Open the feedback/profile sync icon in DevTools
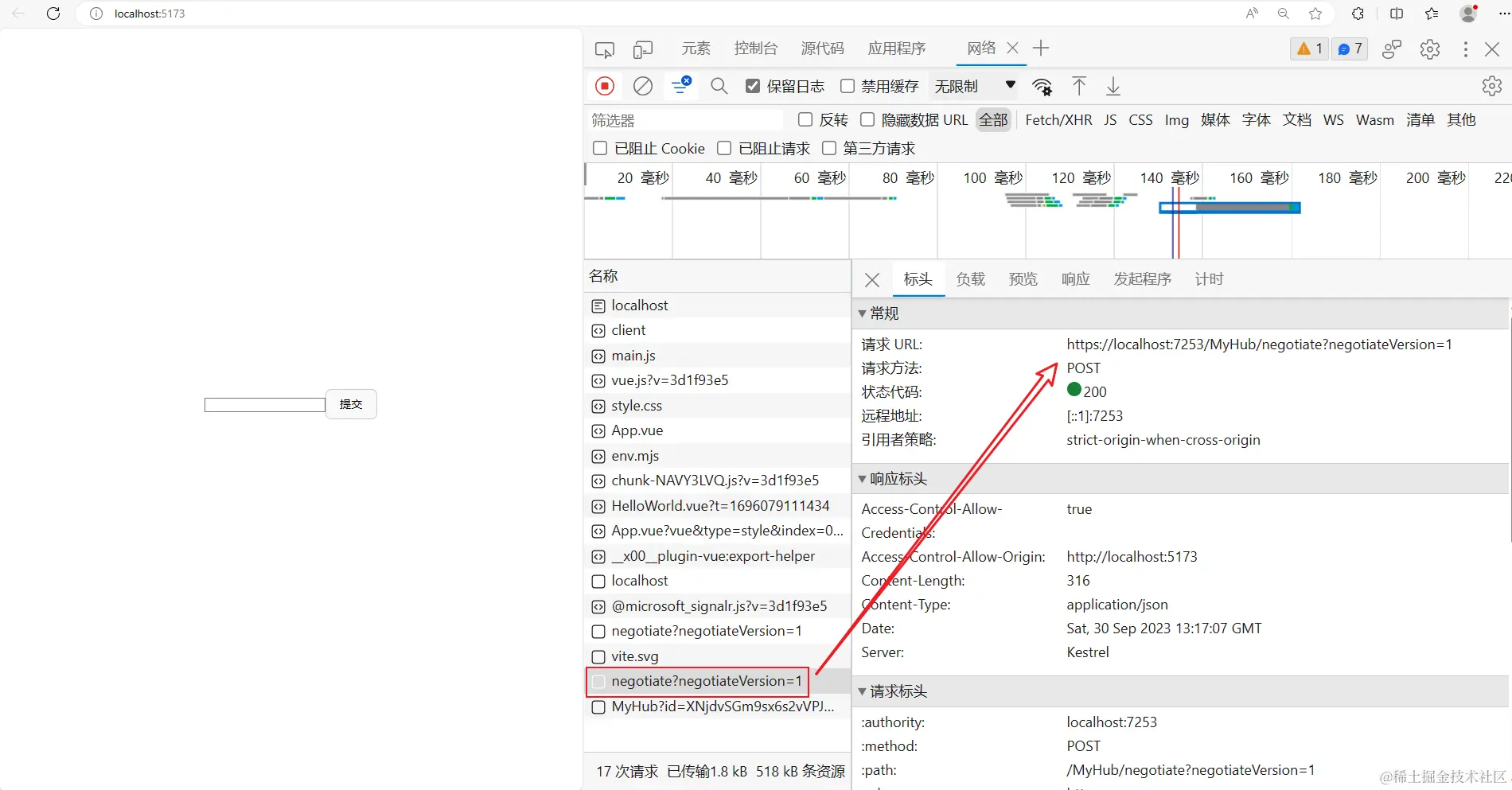 pos(1392,49)
